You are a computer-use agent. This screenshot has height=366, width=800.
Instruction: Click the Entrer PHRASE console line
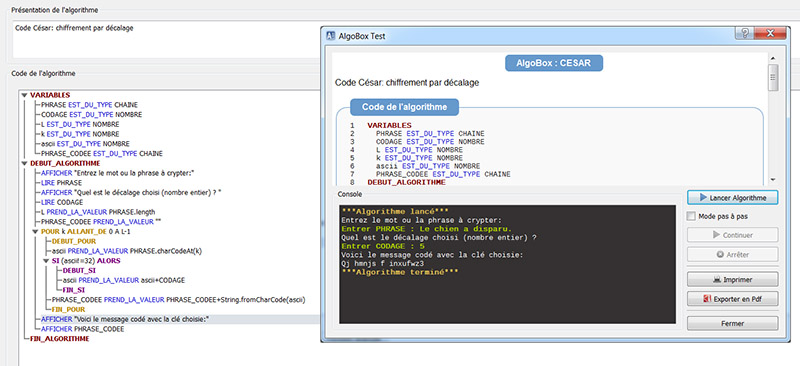click(x=427, y=229)
